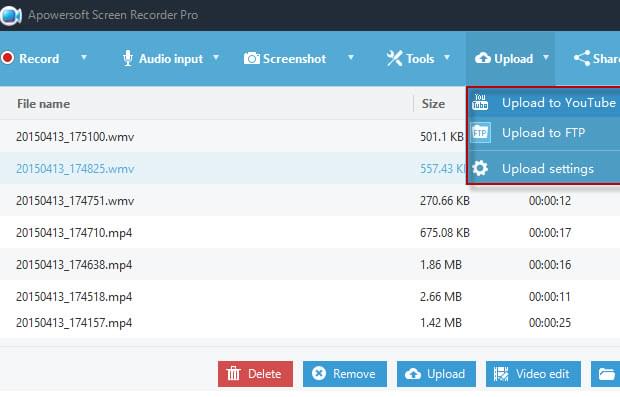Viewport: 620px width, 397px height.
Task: Click the red Delete button
Action: click(x=255, y=374)
